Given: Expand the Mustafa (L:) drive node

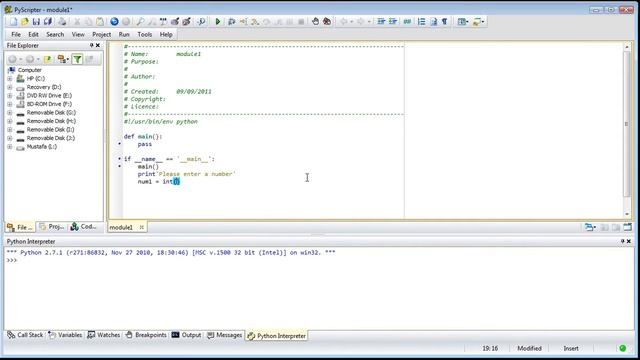Looking at the screenshot, I should point(10,147).
